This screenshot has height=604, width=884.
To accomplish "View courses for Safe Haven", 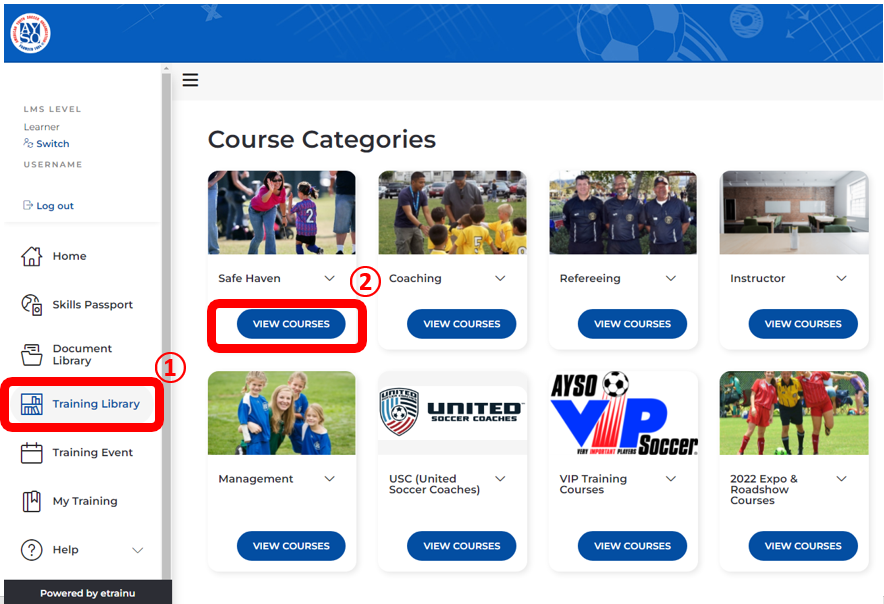I will (291, 324).
